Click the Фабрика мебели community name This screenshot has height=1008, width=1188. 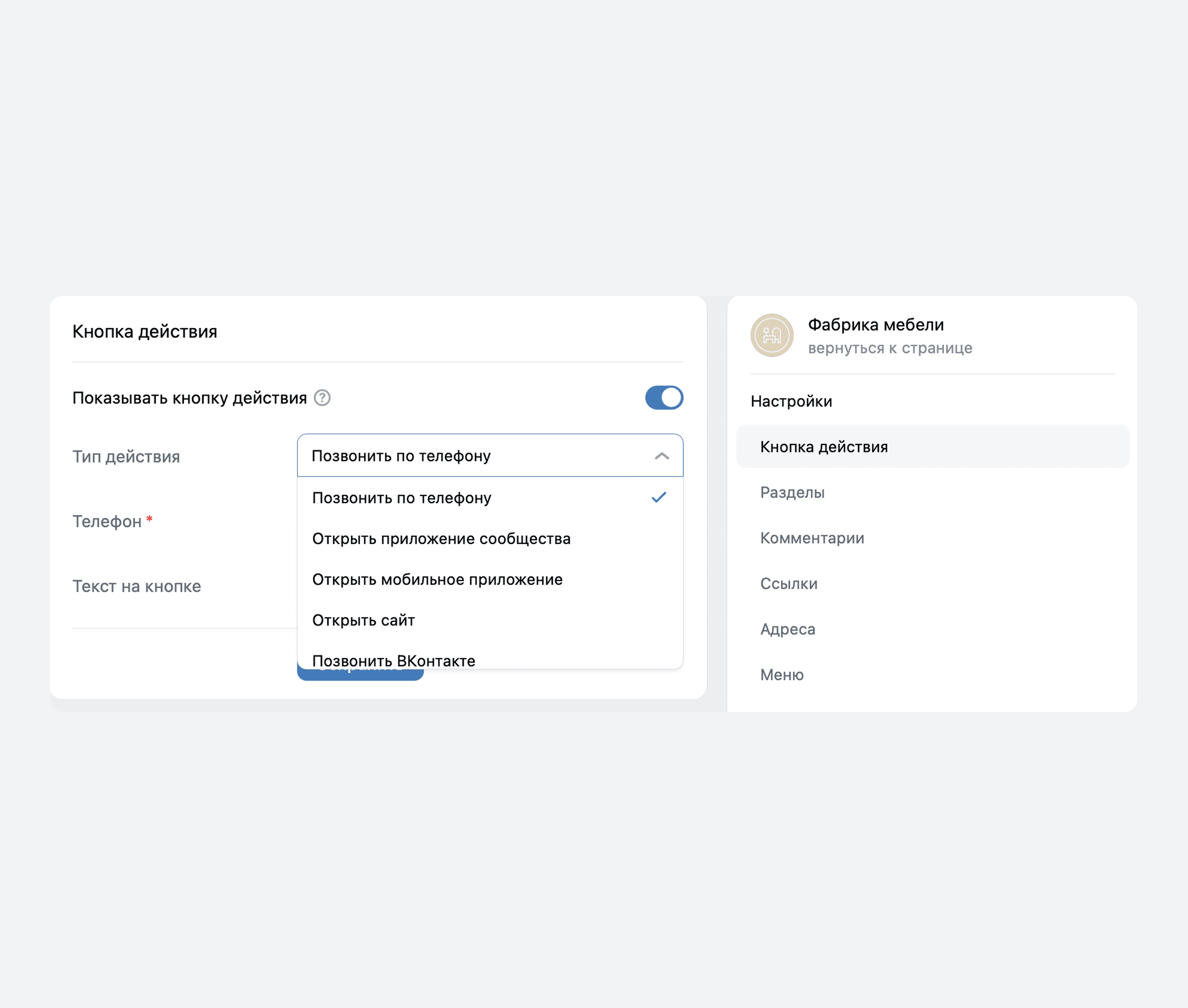(875, 325)
